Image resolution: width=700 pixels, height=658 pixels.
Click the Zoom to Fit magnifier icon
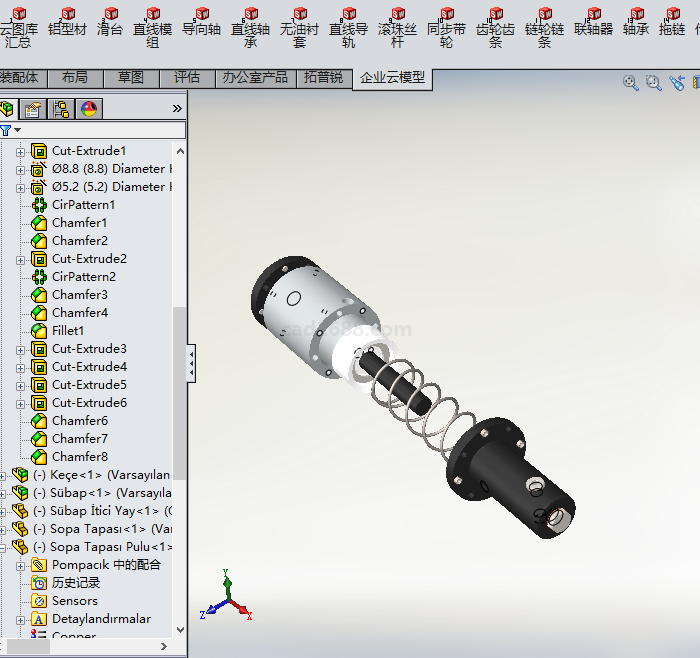[x=631, y=83]
